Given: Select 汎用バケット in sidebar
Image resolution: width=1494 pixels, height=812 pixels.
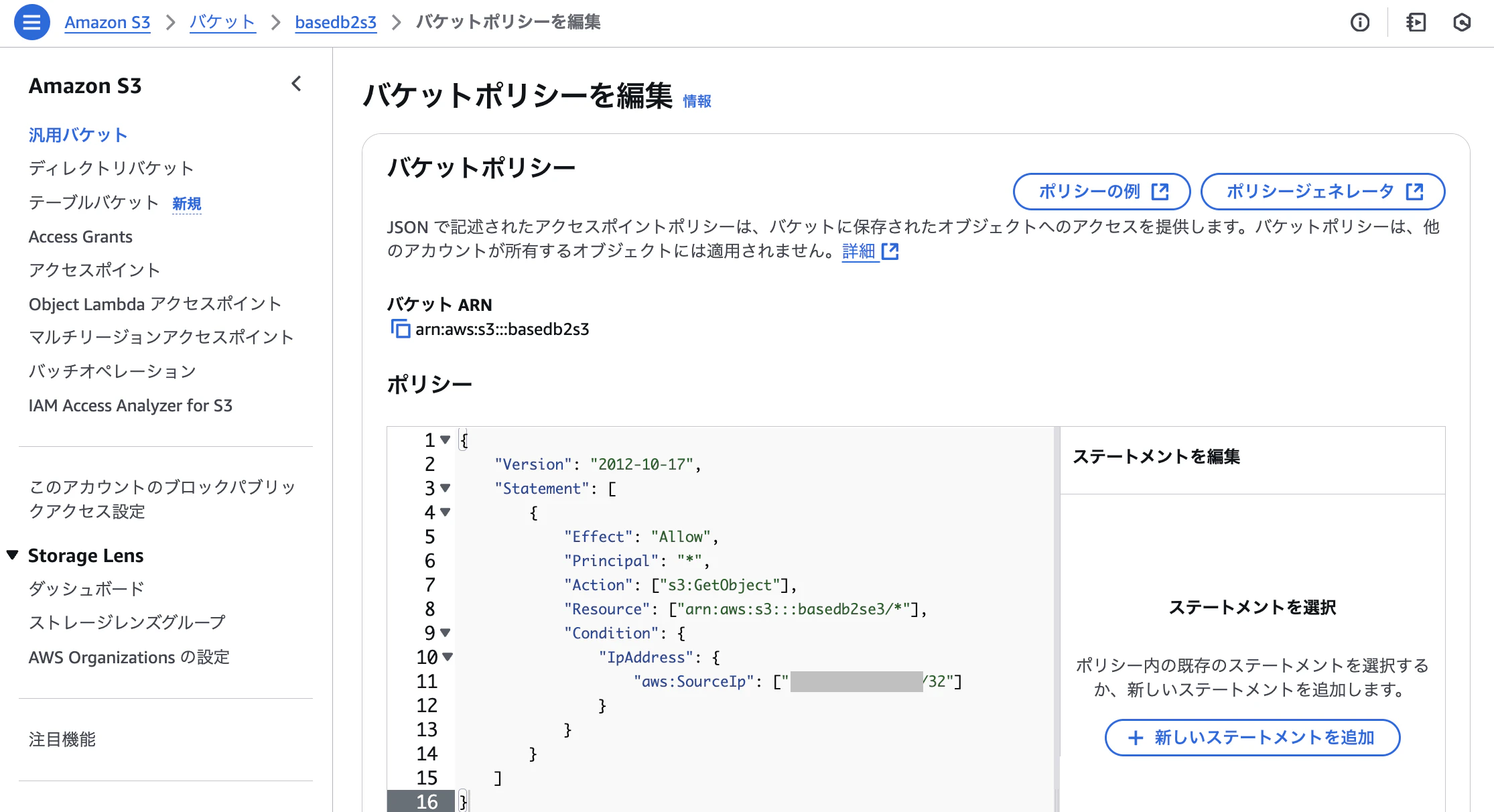Looking at the screenshot, I should coord(78,135).
